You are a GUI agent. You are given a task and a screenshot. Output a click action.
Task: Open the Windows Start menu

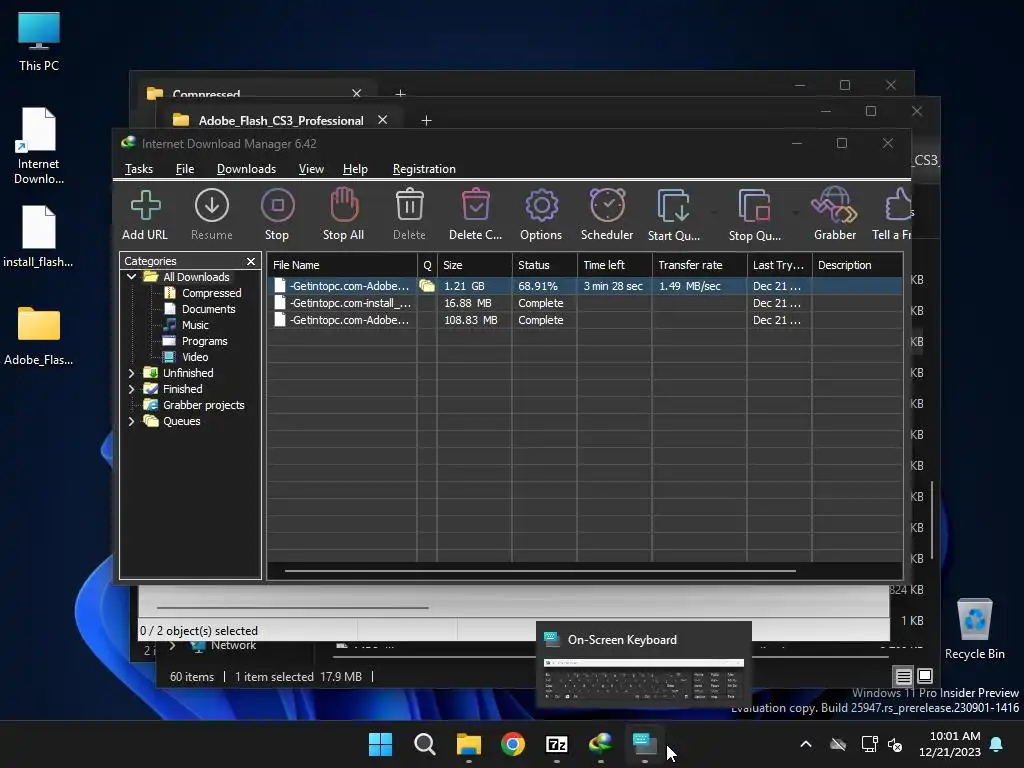point(380,744)
